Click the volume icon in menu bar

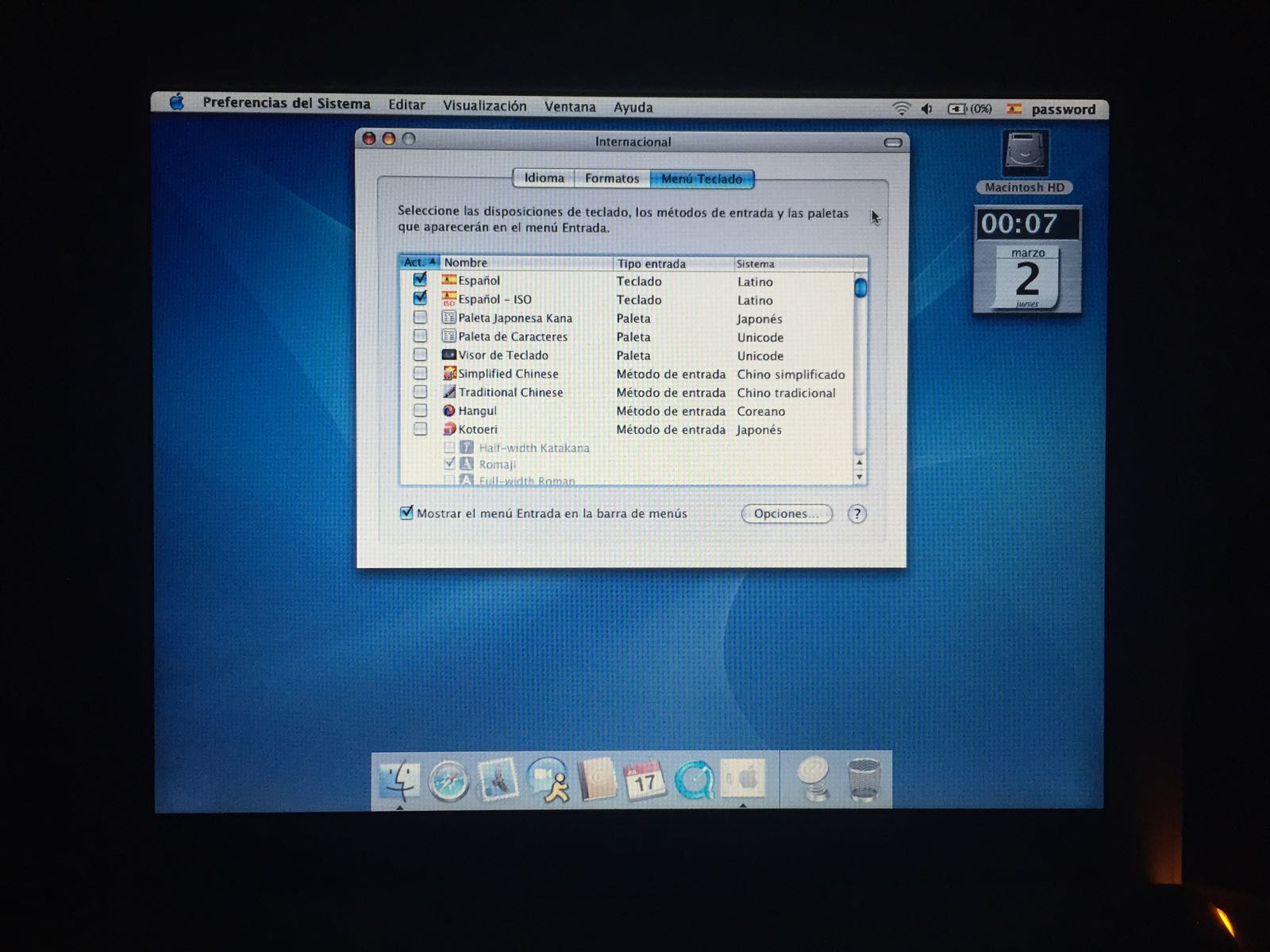(926, 109)
